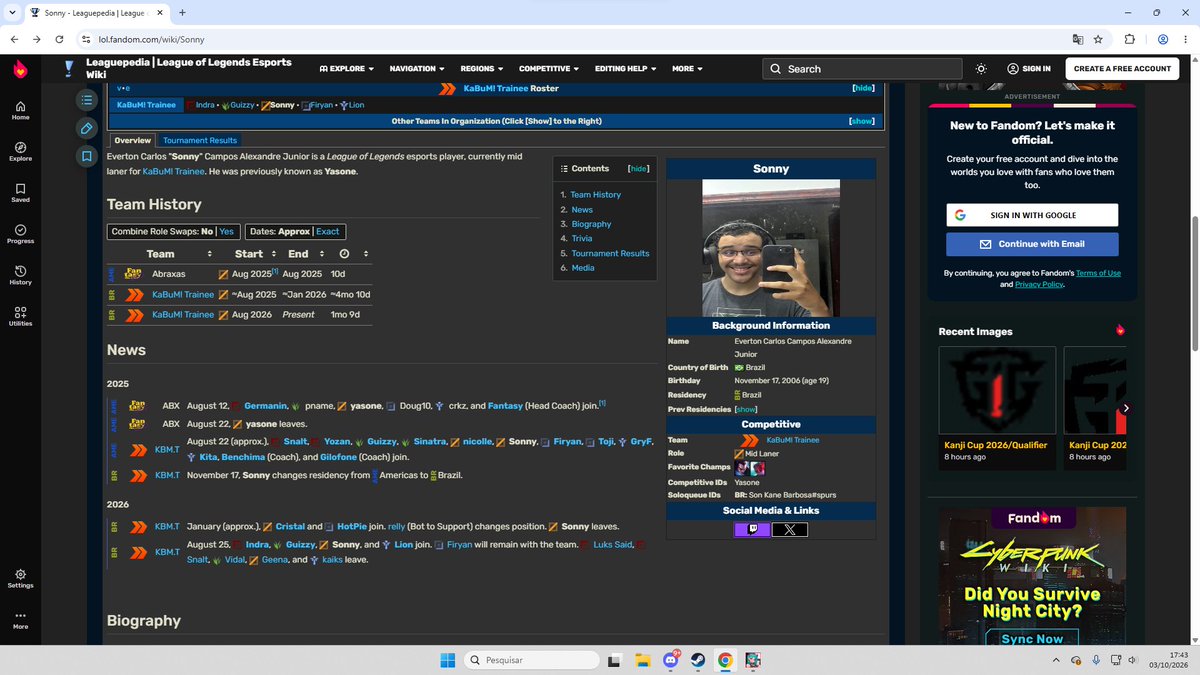The image size is (1200, 675).
Task: Open History in the Fandom sidebar
Action: tap(20, 275)
